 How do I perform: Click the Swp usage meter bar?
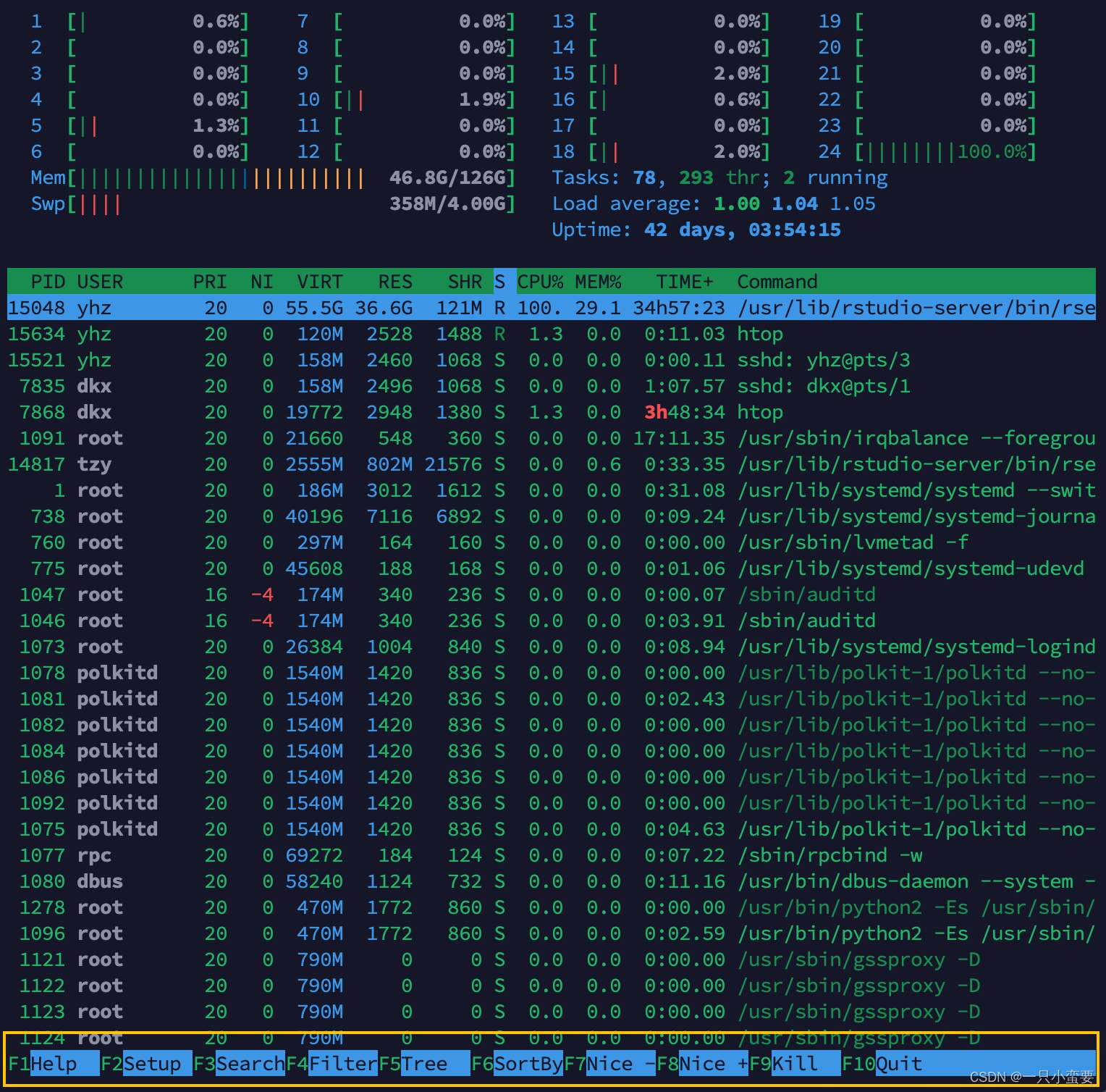[274, 204]
